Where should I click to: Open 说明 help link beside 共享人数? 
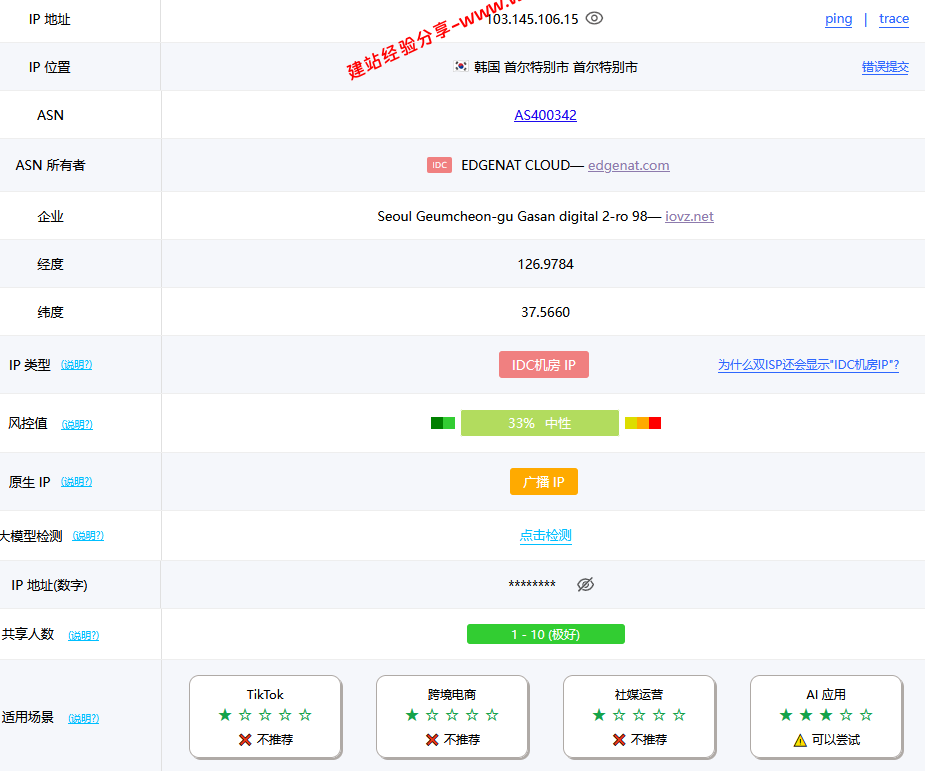pyautogui.click(x=84, y=635)
